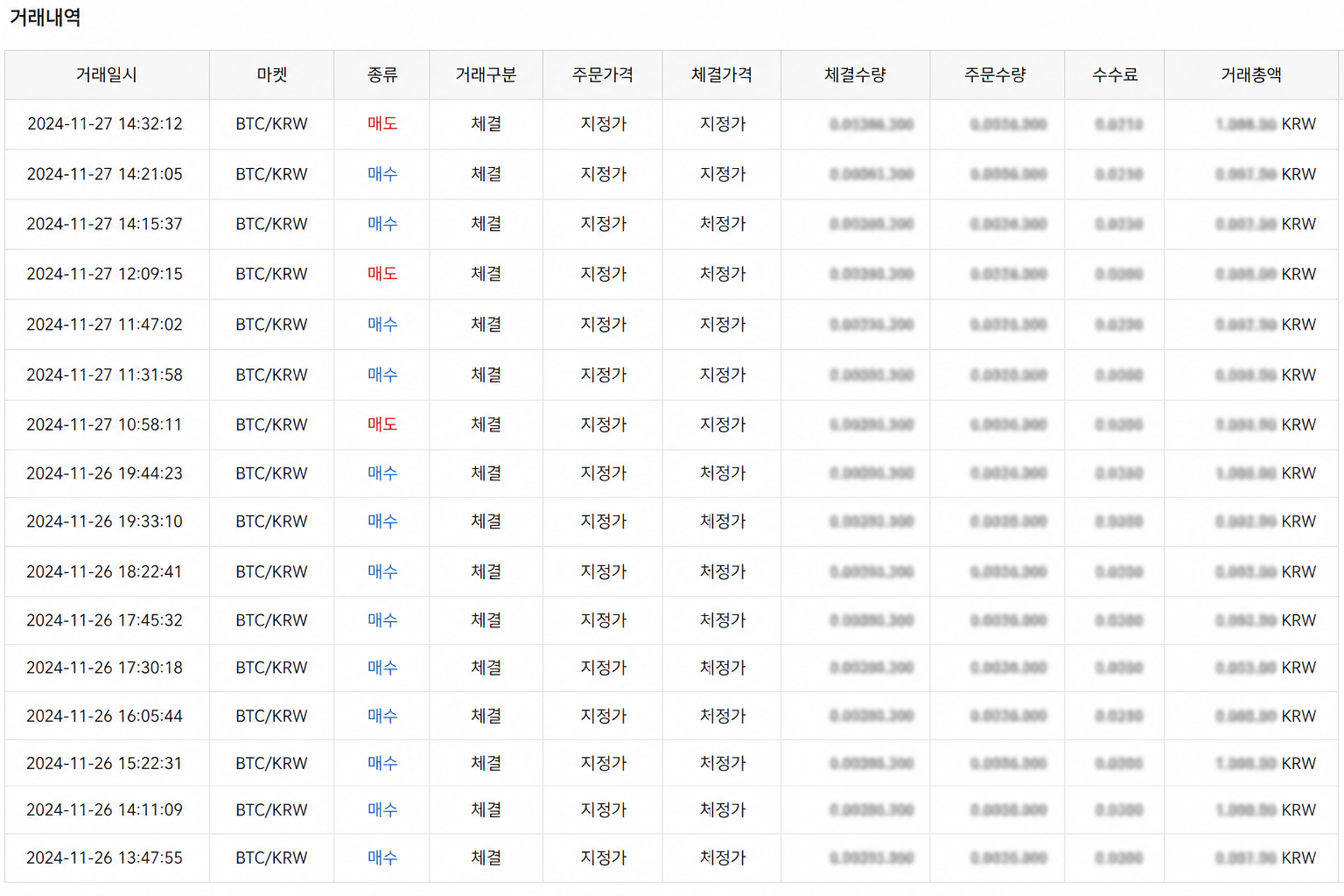Click red 매도 in the 10:58:11 row
The width and height of the screenshot is (1344, 896).
(382, 424)
